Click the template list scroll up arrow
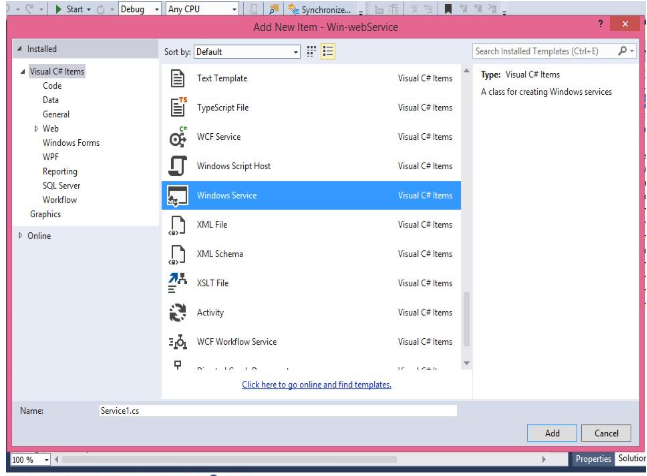 [467, 71]
